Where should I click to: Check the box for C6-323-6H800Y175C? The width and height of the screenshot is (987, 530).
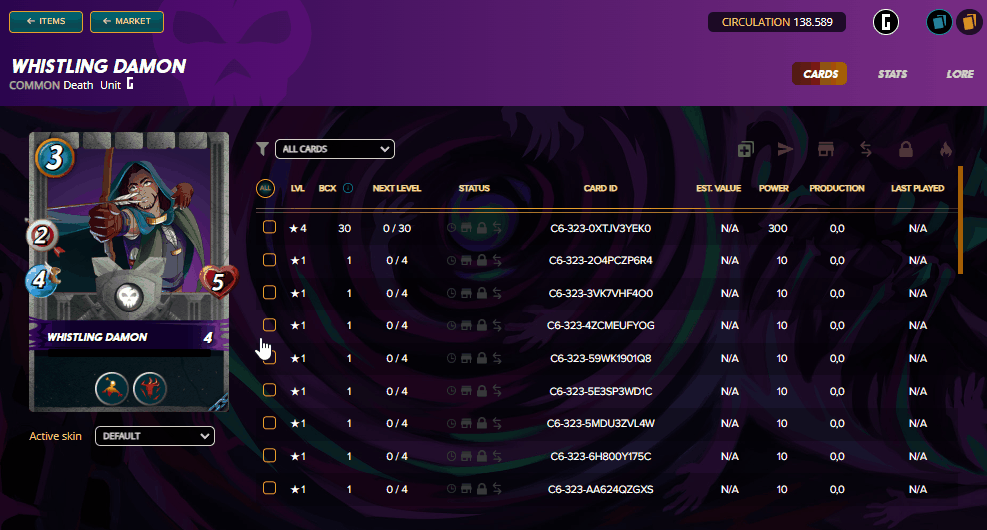tap(269, 455)
